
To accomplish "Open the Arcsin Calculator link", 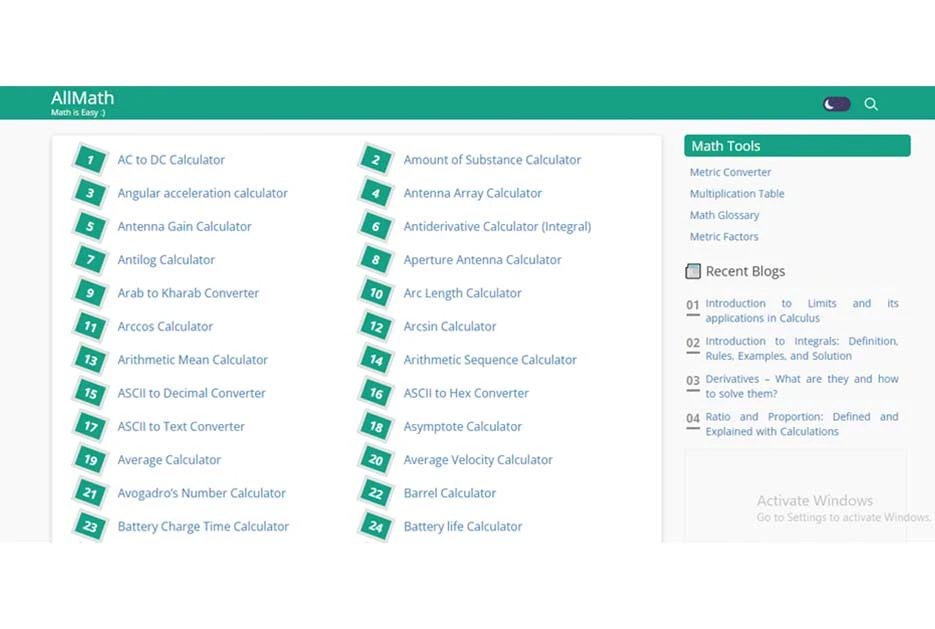I will [450, 327].
